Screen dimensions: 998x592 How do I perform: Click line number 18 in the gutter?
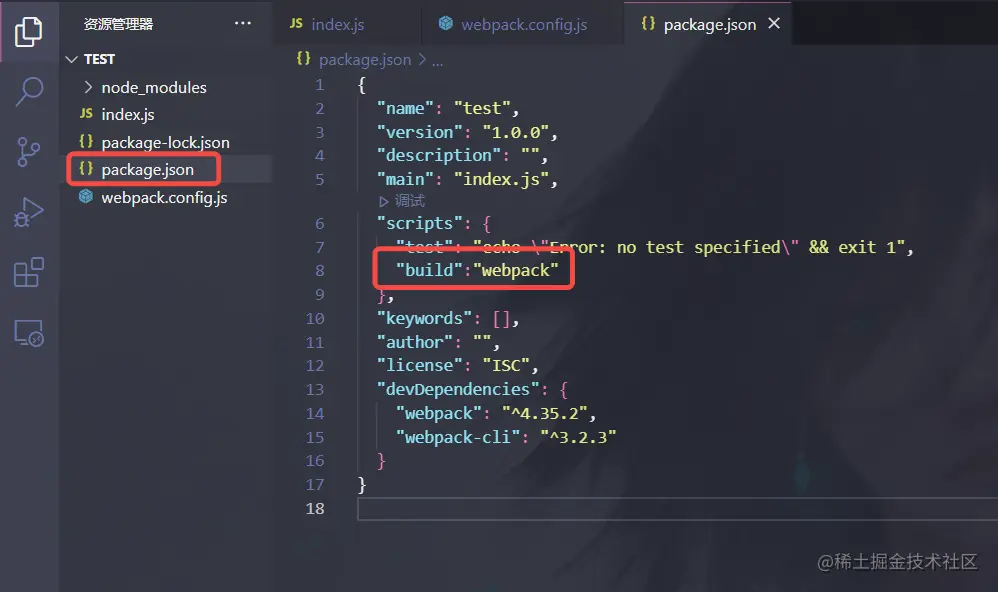coord(315,509)
